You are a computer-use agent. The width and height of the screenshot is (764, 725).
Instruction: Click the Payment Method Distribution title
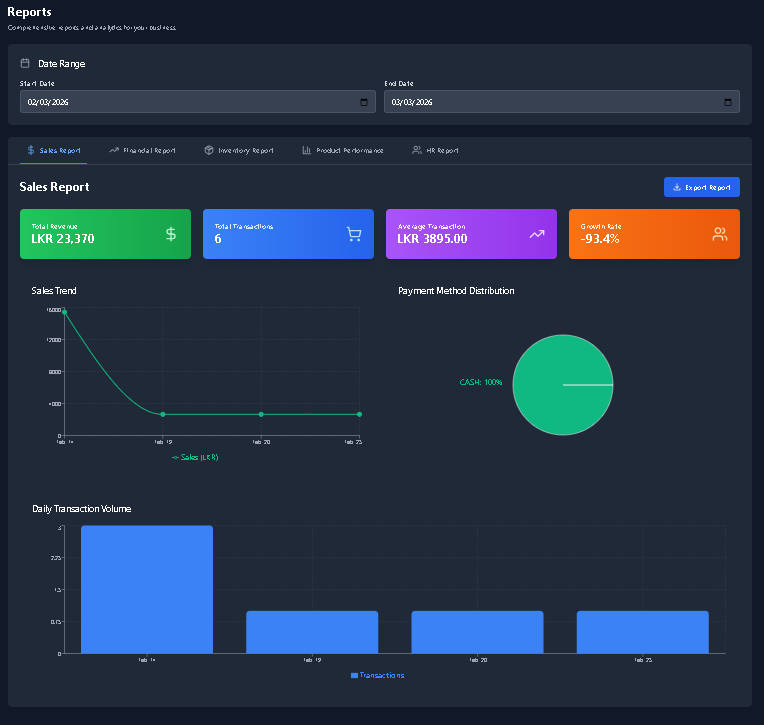(x=456, y=291)
